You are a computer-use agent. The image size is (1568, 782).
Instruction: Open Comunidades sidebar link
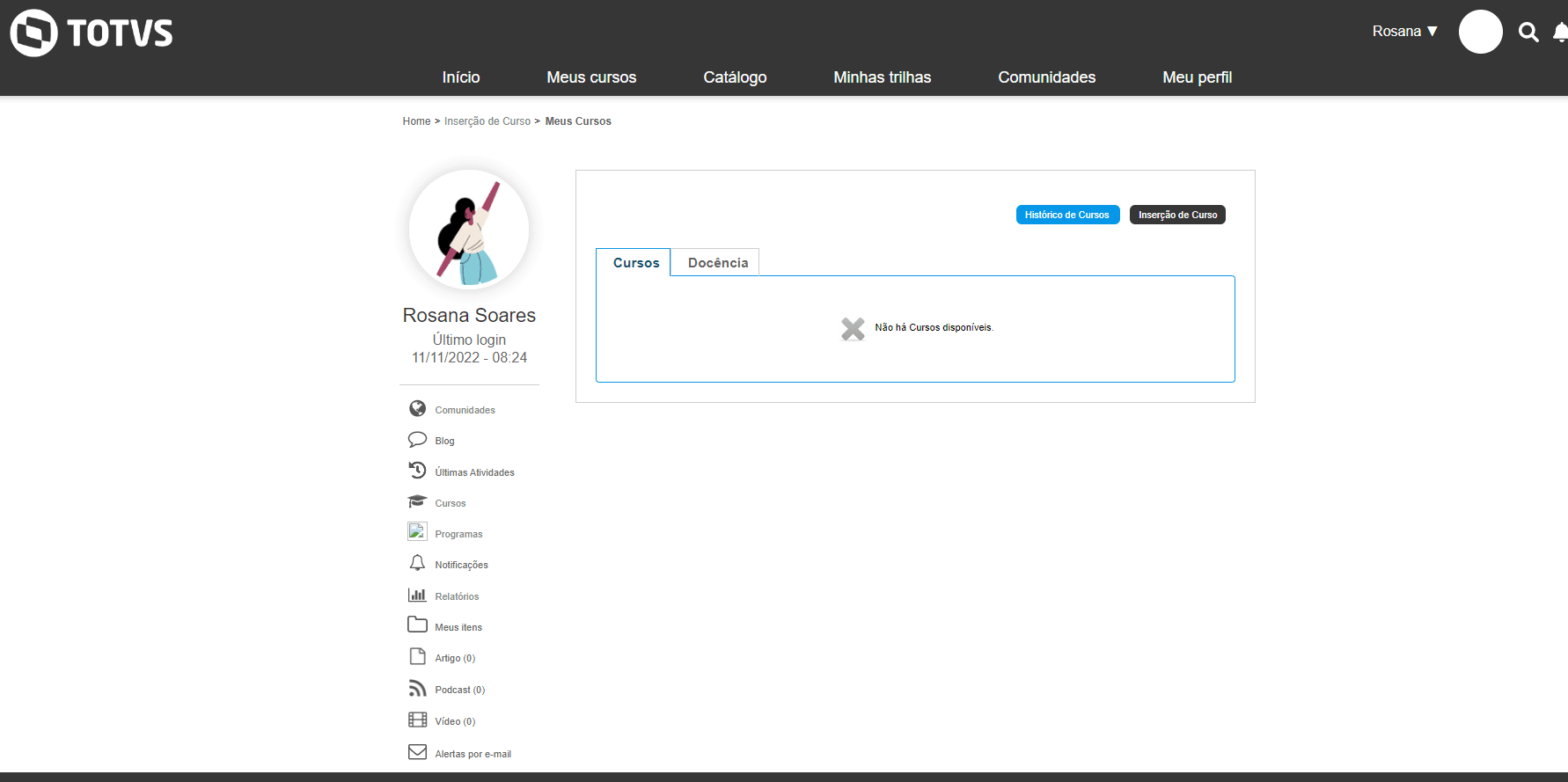tap(465, 410)
